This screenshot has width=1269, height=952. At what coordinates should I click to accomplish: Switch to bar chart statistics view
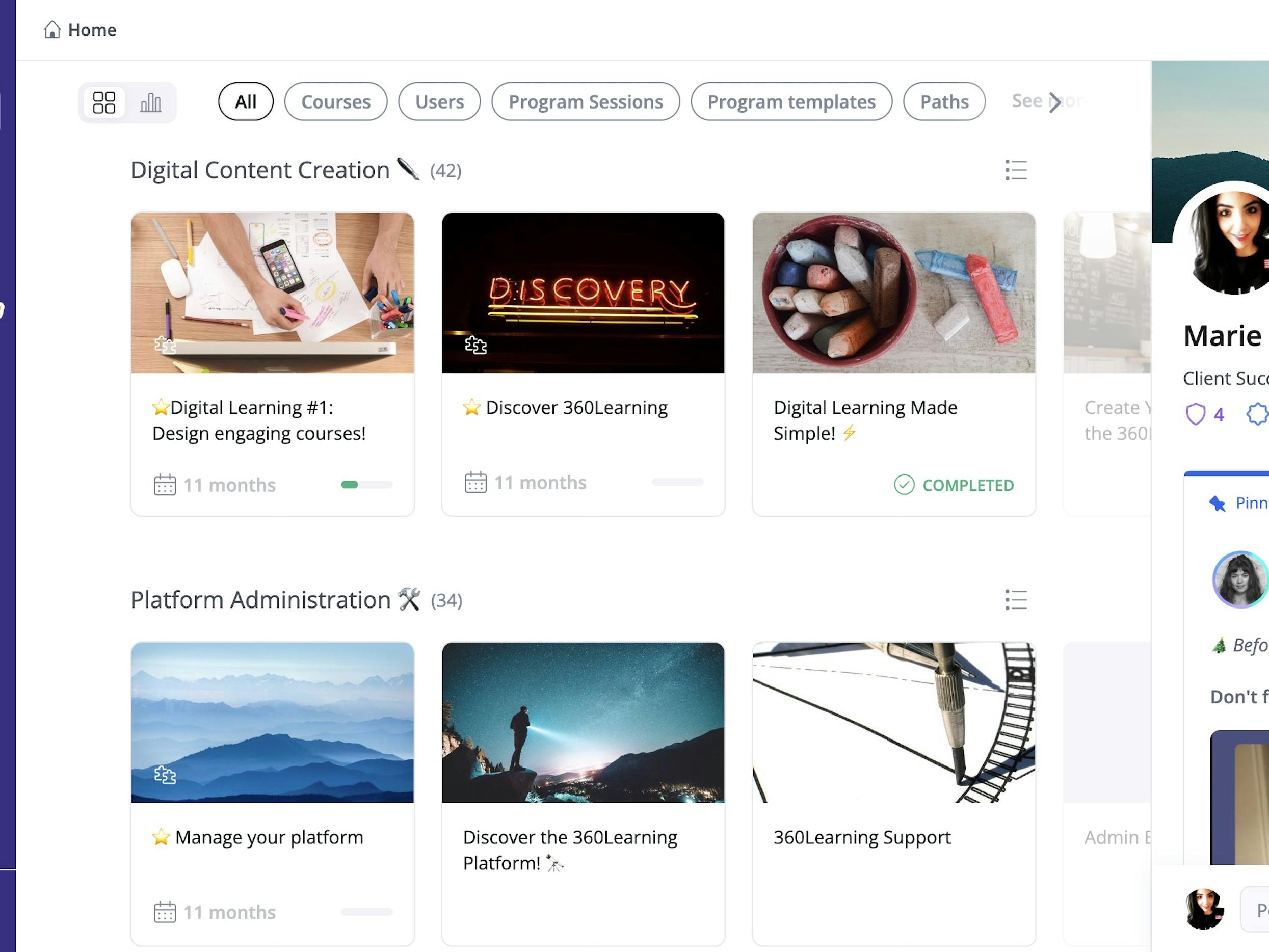click(x=150, y=103)
